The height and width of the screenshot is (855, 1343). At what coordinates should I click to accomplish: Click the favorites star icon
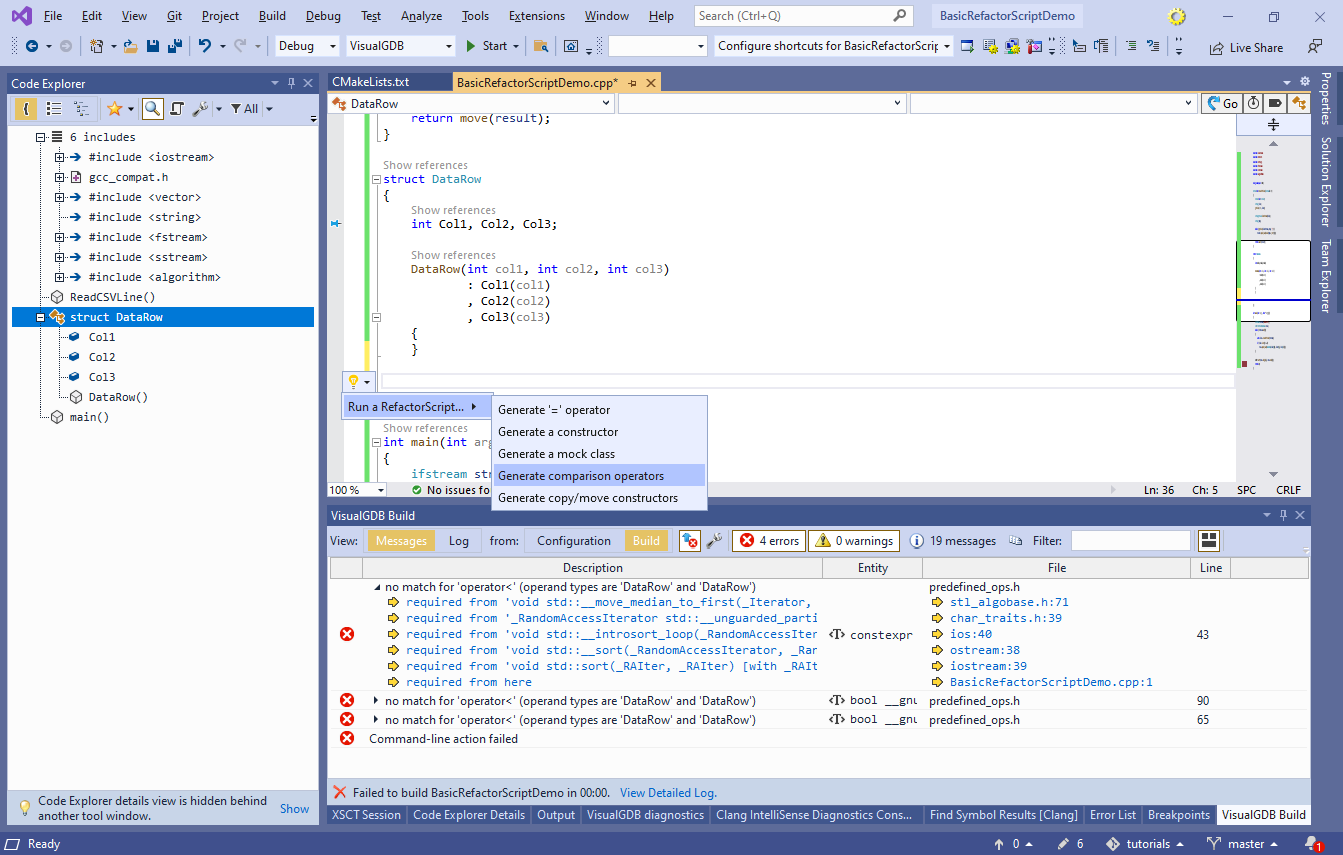(x=114, y=108)
